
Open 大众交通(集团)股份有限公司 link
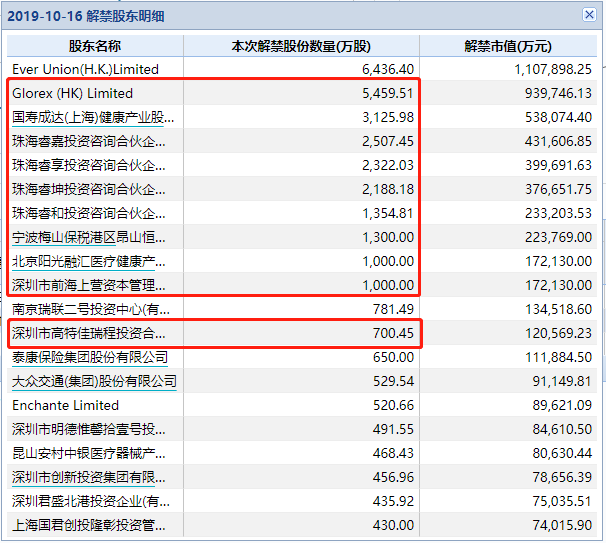click(94, 381)
